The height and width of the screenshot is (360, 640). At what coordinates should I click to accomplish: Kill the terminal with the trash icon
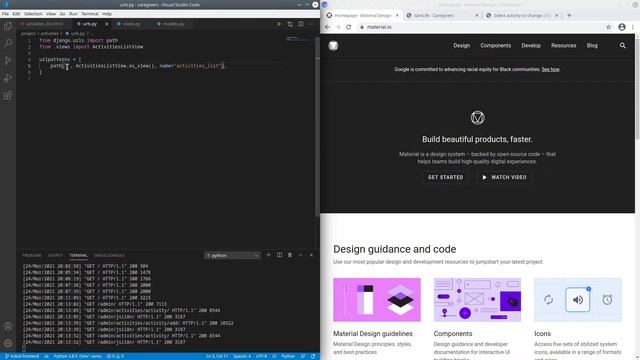pos(290,255)
